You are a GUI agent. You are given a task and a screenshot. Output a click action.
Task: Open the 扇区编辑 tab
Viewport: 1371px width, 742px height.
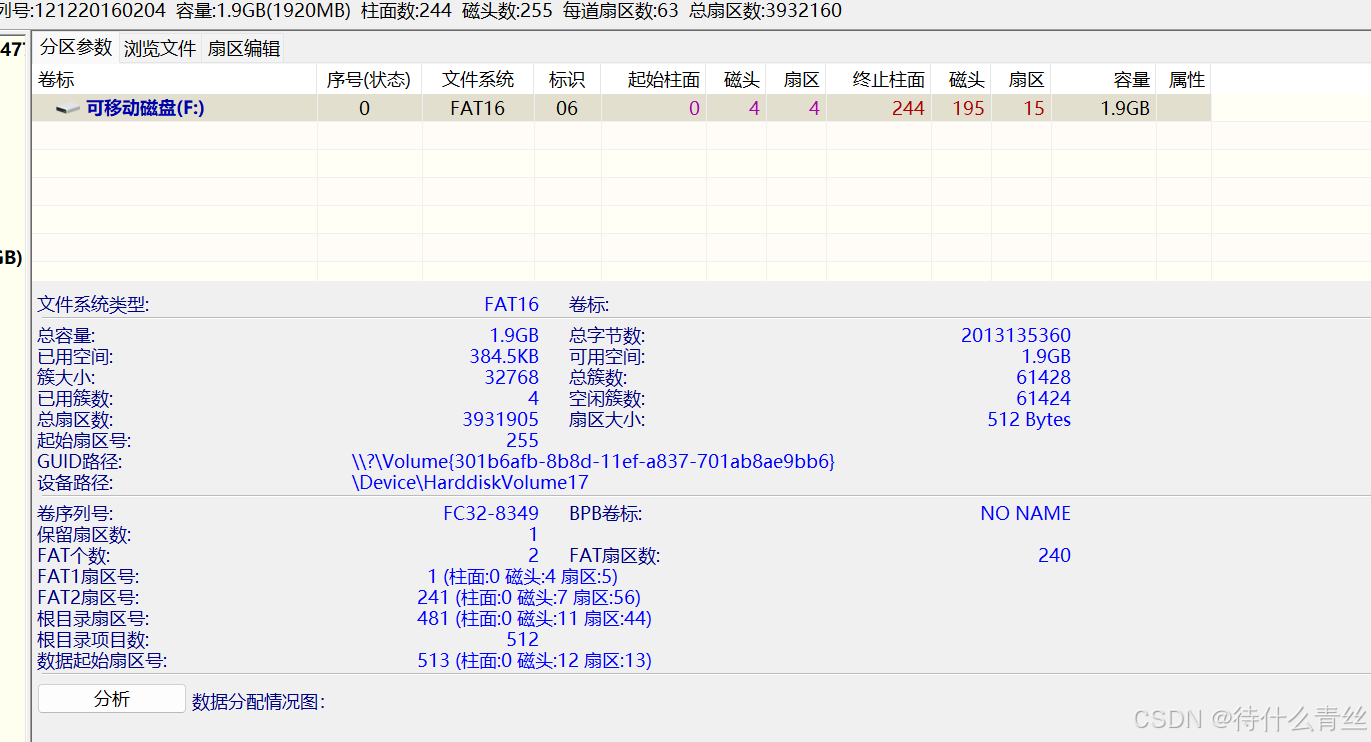243,48
